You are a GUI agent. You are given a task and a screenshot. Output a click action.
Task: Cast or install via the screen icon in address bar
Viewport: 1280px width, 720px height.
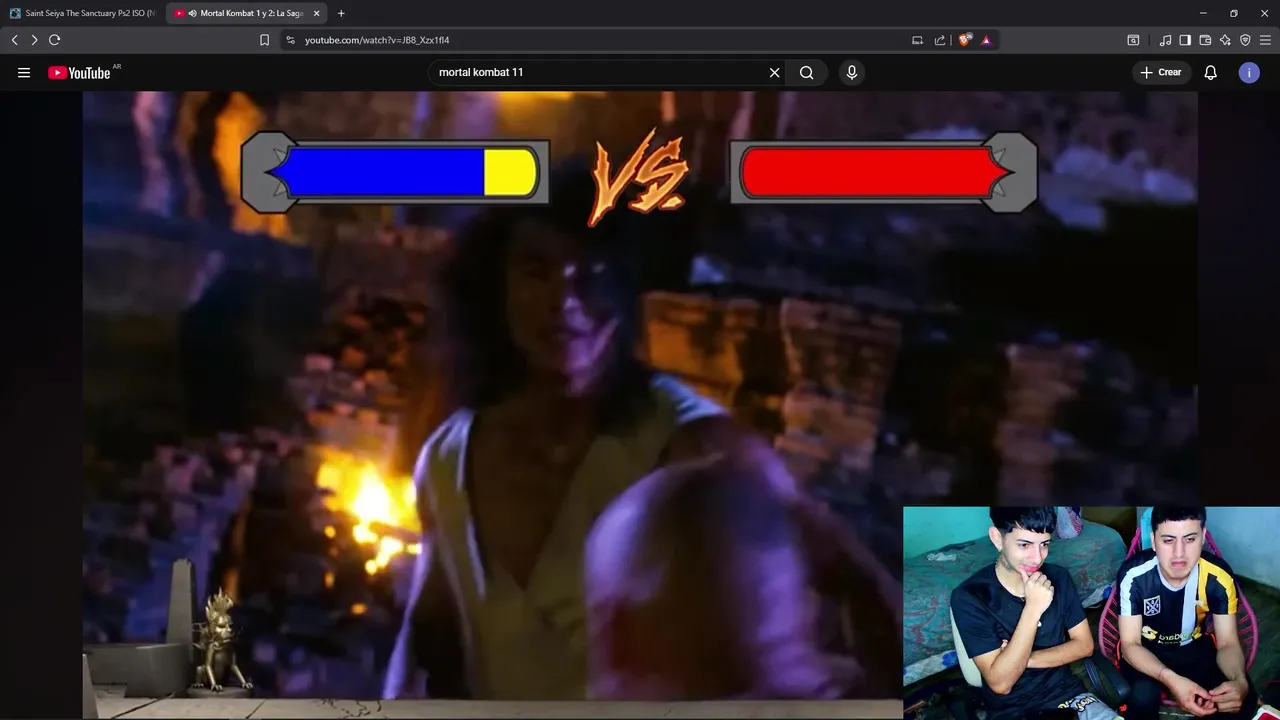pyautogui.click(x=917, y=40)
